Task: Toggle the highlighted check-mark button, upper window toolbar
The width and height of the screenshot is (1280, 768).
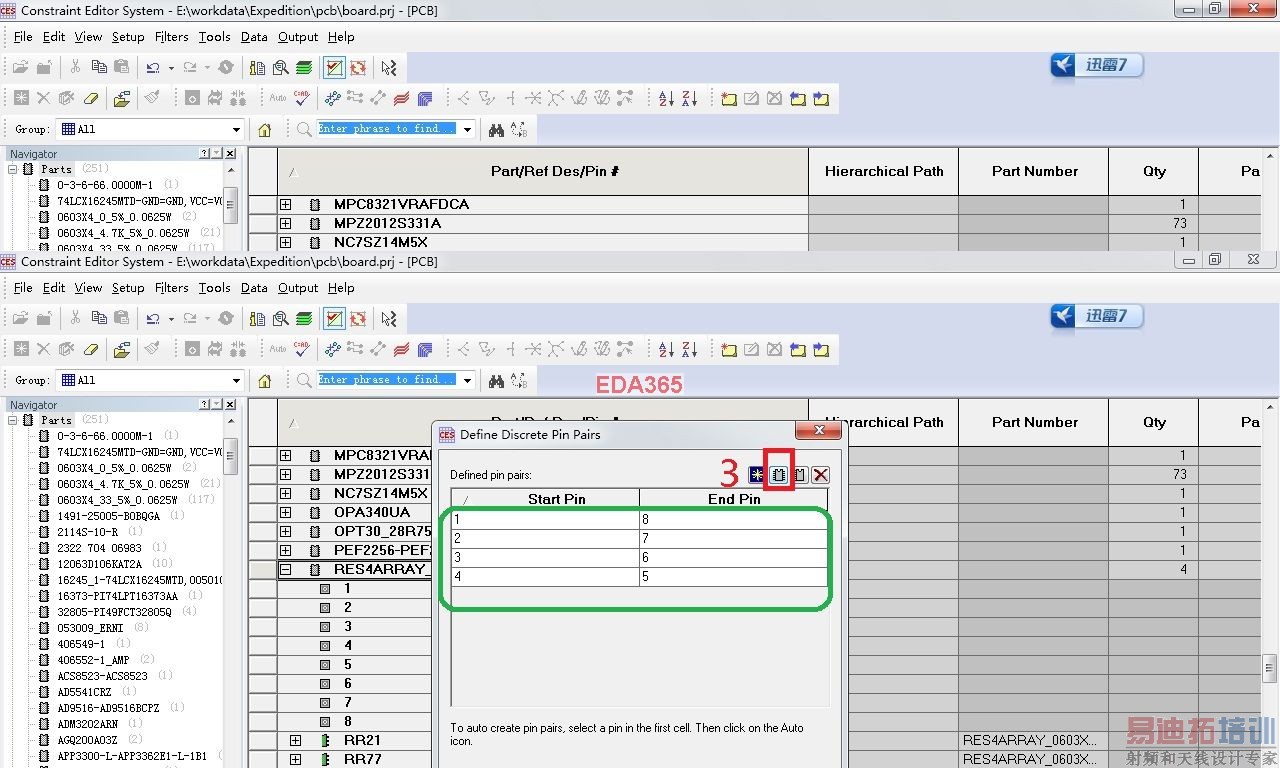Action: coord(335,67)
